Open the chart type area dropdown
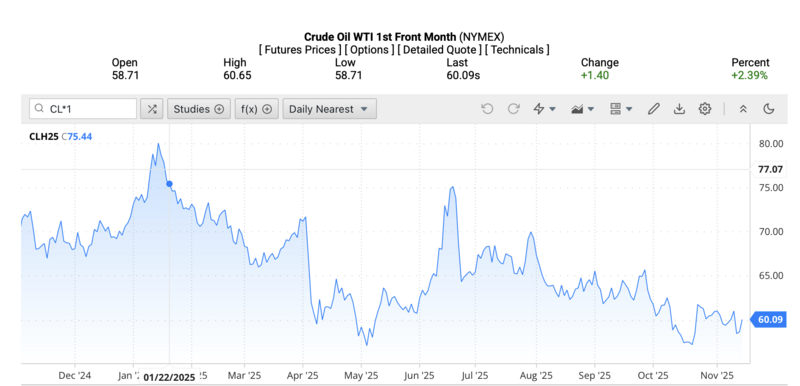 click(x=583, y=109)
